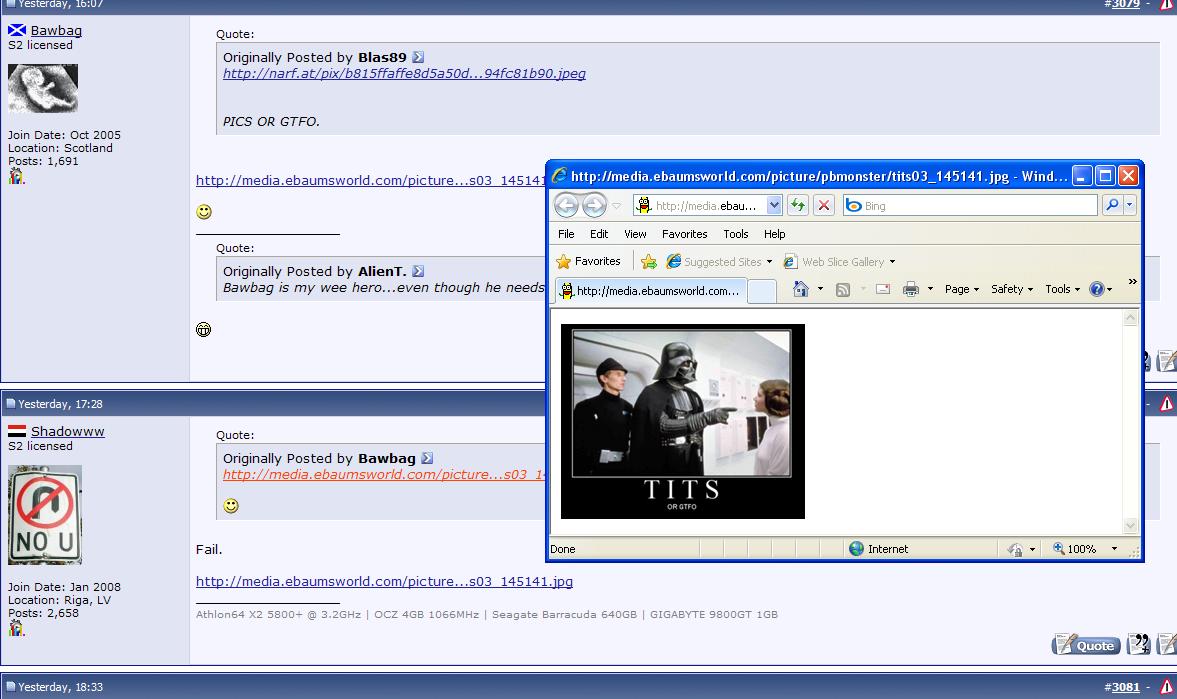Open a new blank tab
Viewport: 1177px width, 699px height.
(x=763, y=291)
